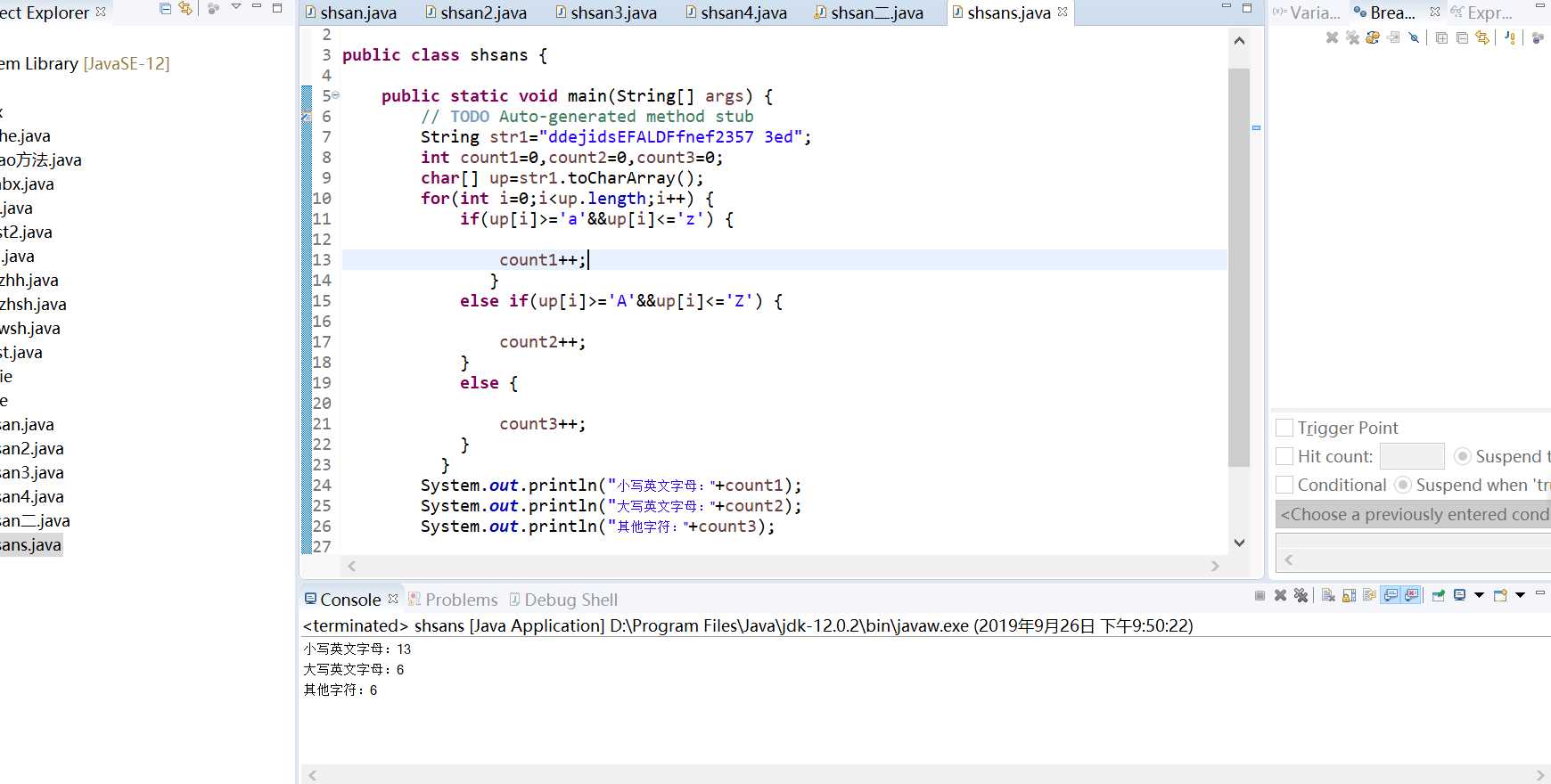Screen dimensions: 1551x784
Task: Open the Variables view tab
Action: click(1307, 12)
